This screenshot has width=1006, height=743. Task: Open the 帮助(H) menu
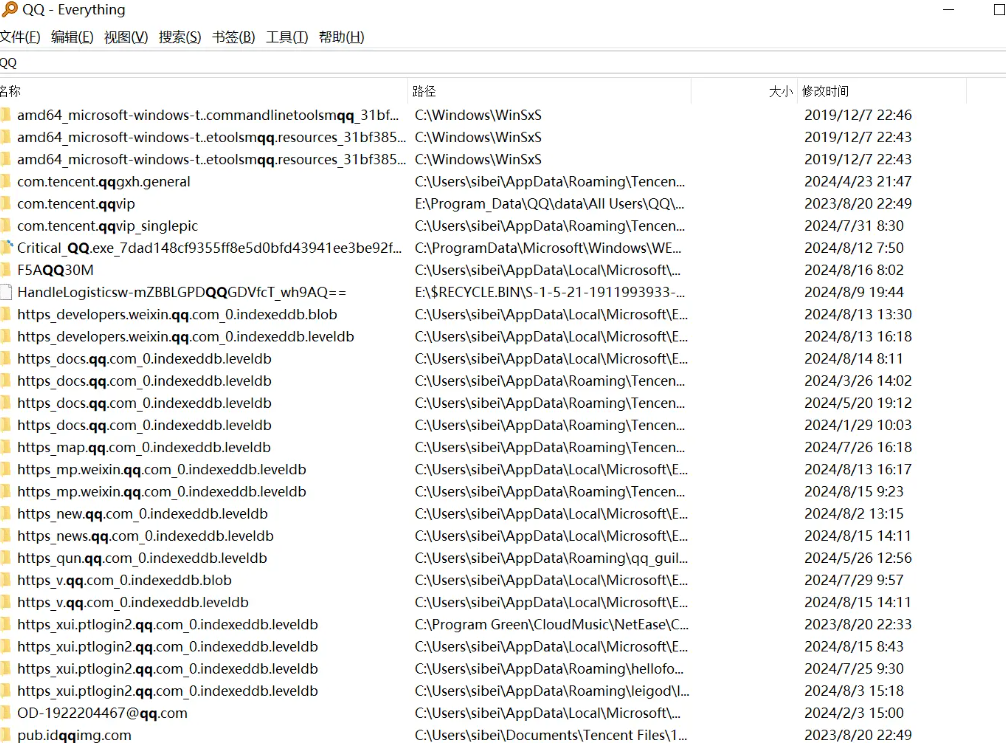pos(341,37)
